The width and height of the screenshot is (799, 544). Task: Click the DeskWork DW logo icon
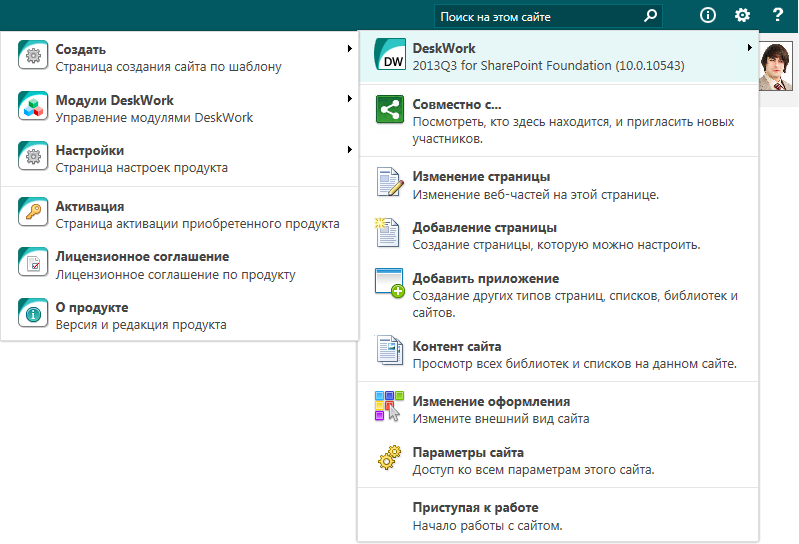[x=390, y=54]
